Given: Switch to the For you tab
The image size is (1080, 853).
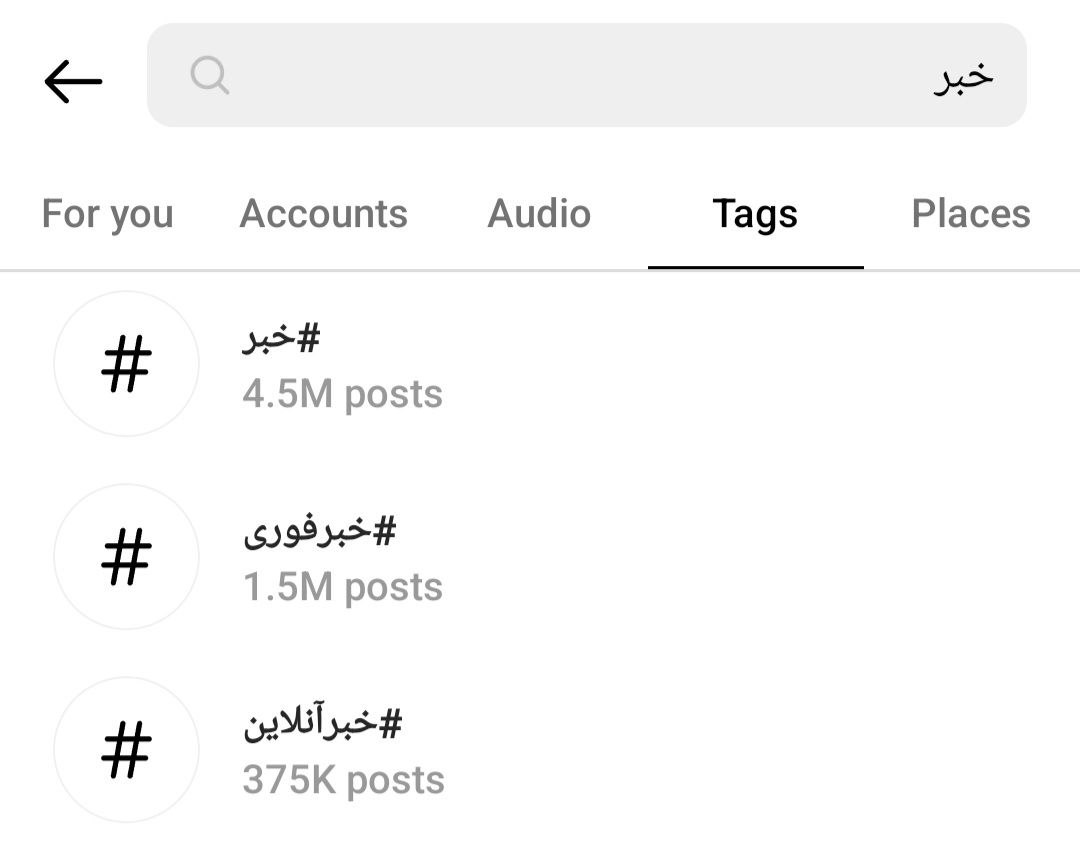Looking at the screenshot, I should coord(107,214).
